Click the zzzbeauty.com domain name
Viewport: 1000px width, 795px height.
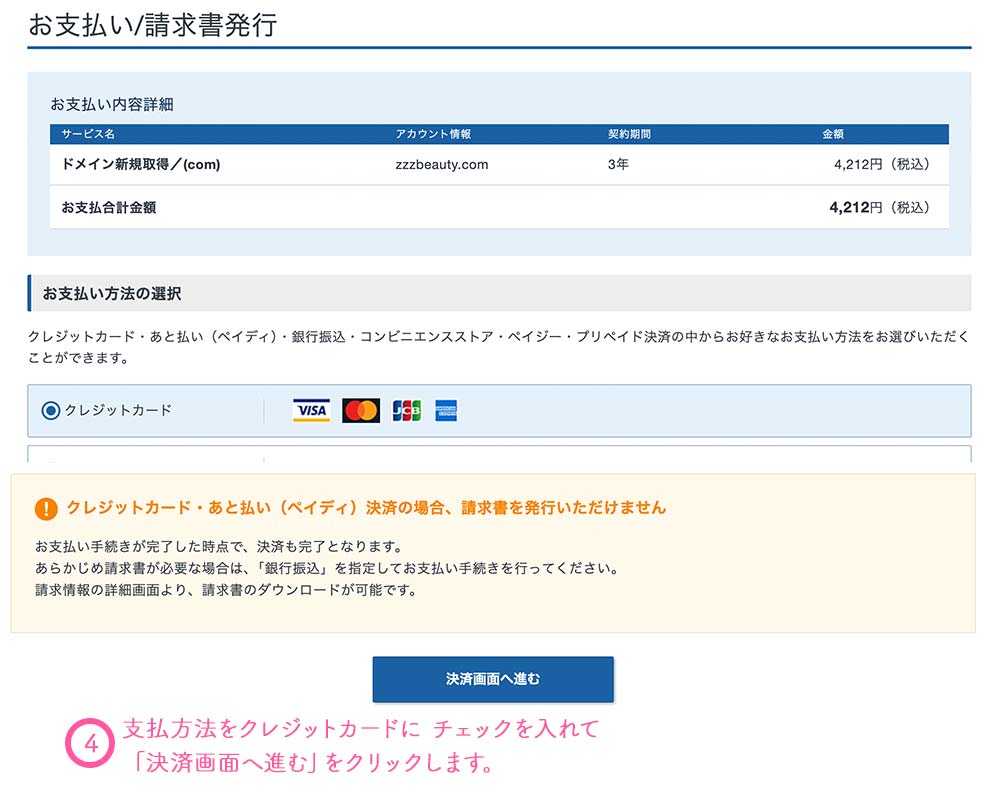coord(441,164)
